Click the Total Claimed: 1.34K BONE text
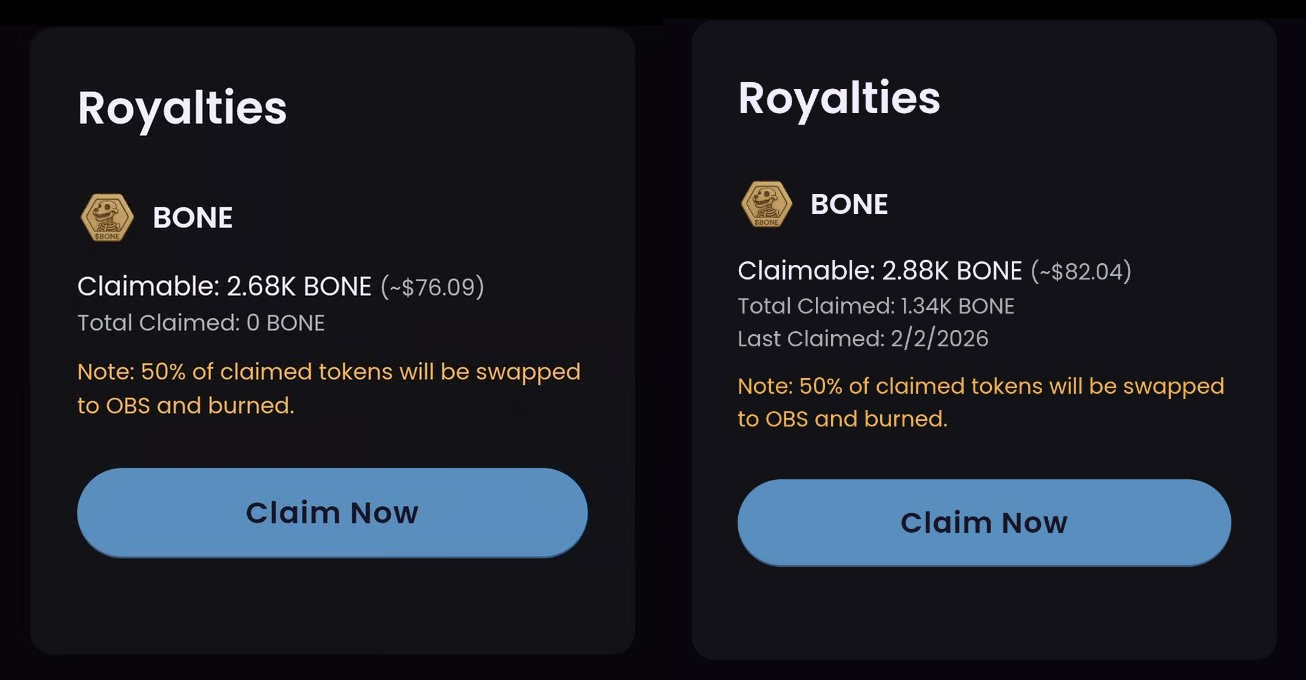This screenshot has height=680, width=1306. [x=876, y=306]
